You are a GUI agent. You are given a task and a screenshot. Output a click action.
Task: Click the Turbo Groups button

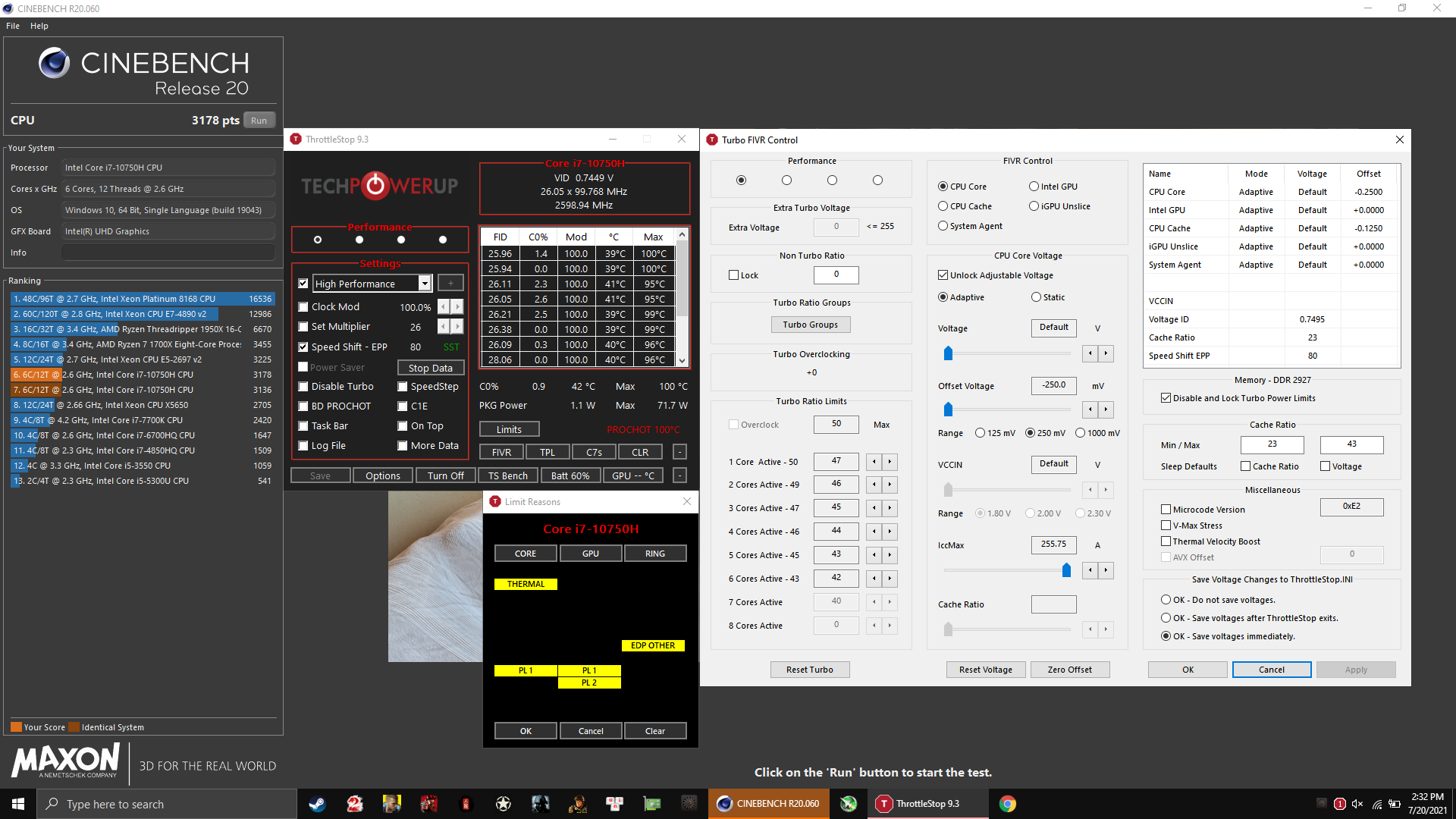click(810, 323)
